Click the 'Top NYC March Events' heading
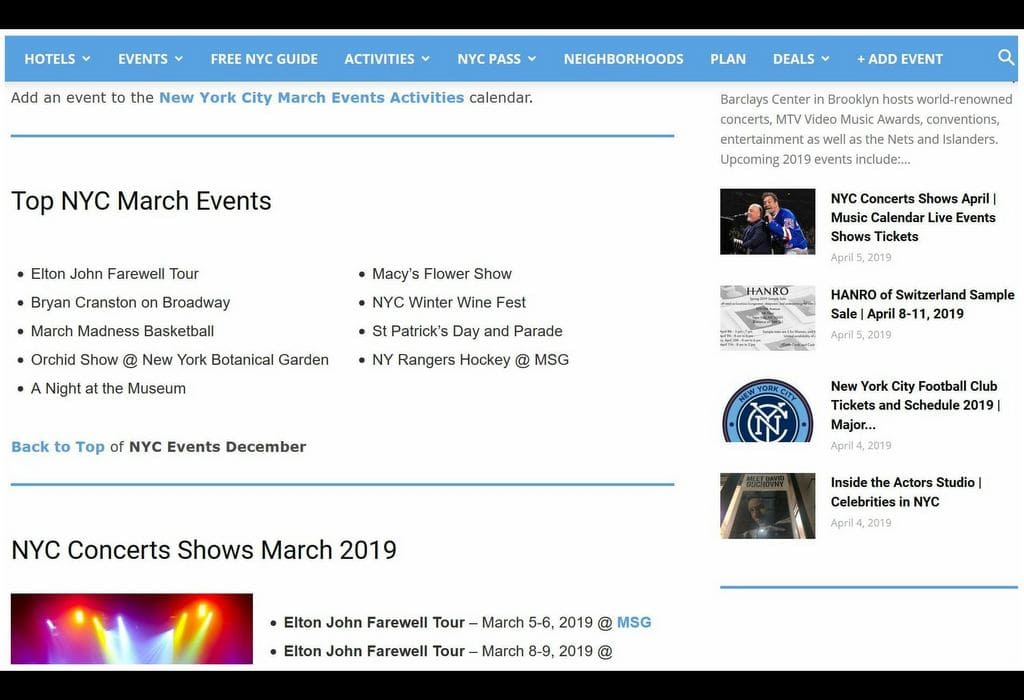This screenshot has height=700, width=1024. [x=141, y=201]
